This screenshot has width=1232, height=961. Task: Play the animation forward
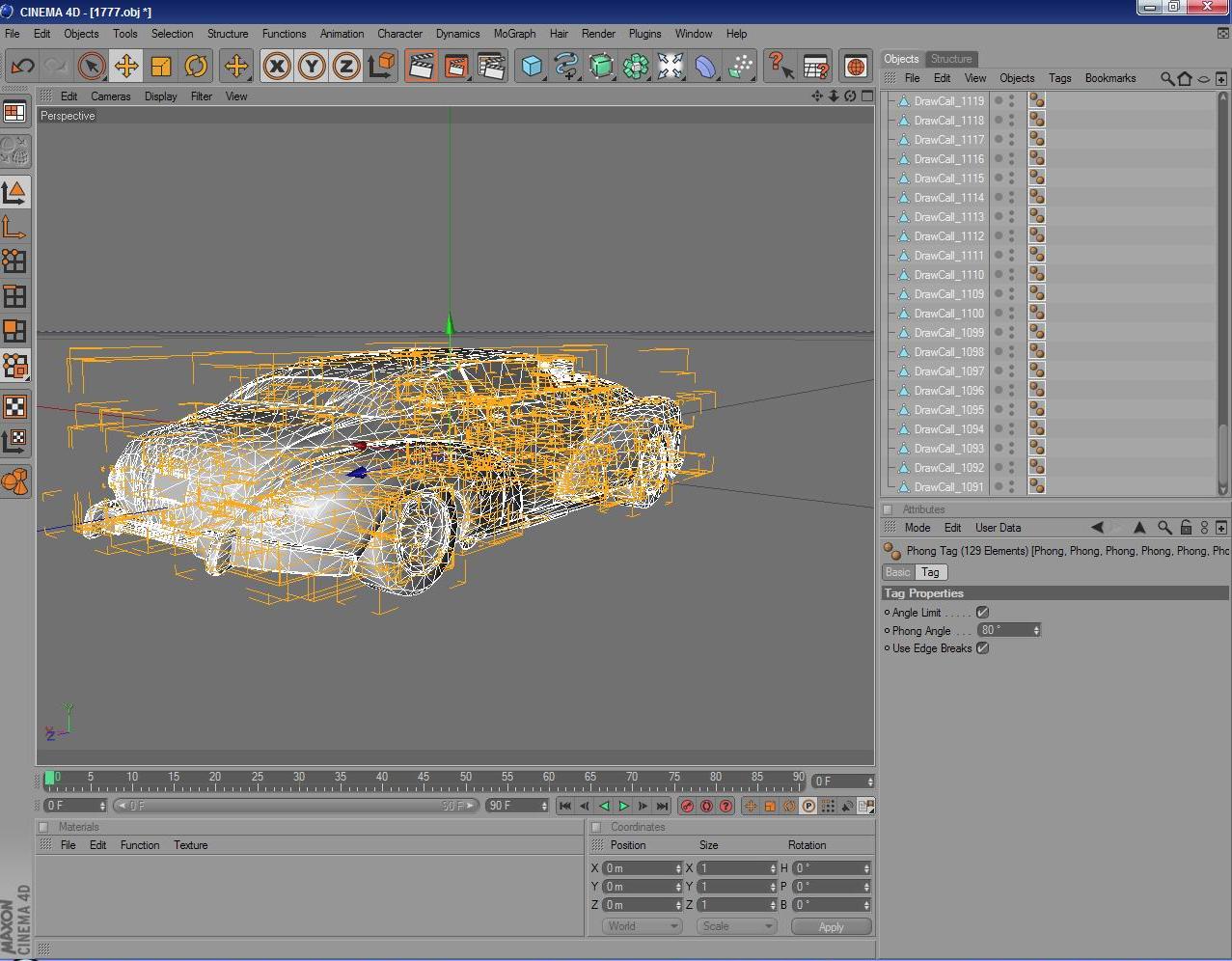click(623, 806)
